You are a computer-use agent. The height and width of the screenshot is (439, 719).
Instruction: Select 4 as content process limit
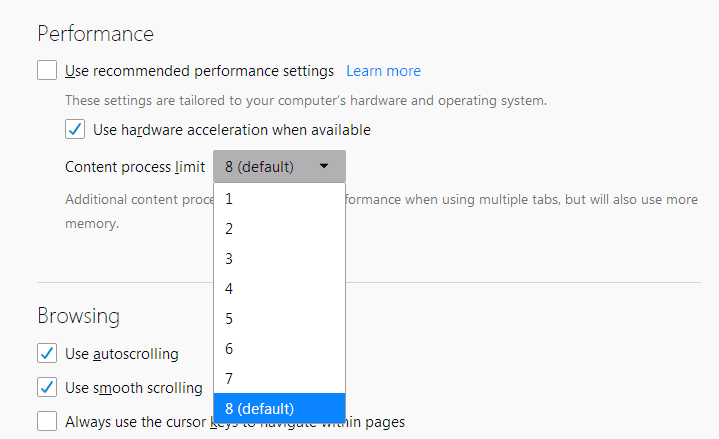pos(279,288)
